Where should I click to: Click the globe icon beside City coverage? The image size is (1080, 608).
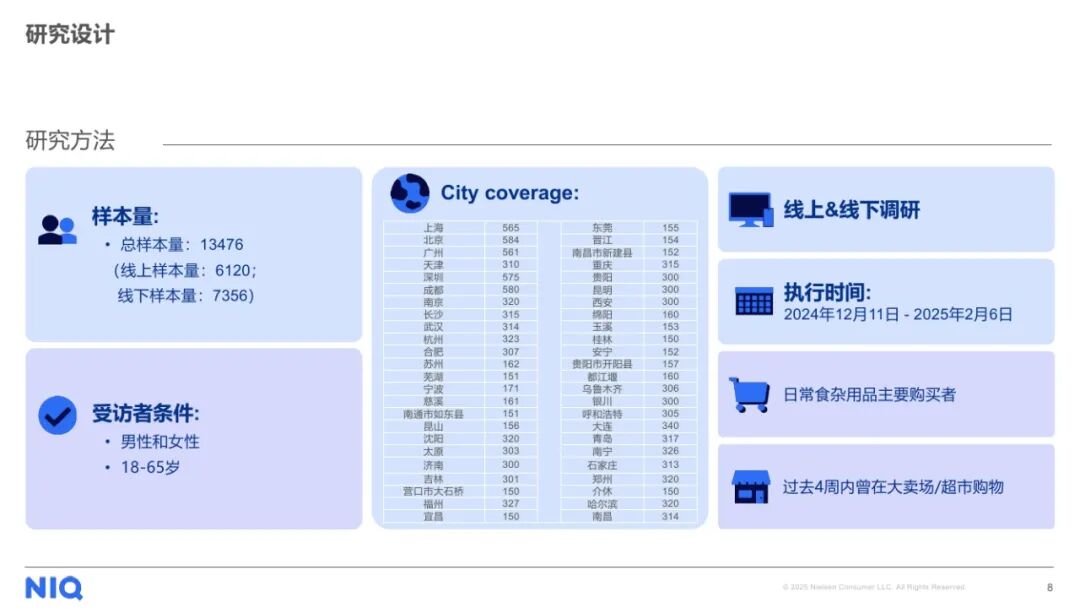(x=410, y=193)
